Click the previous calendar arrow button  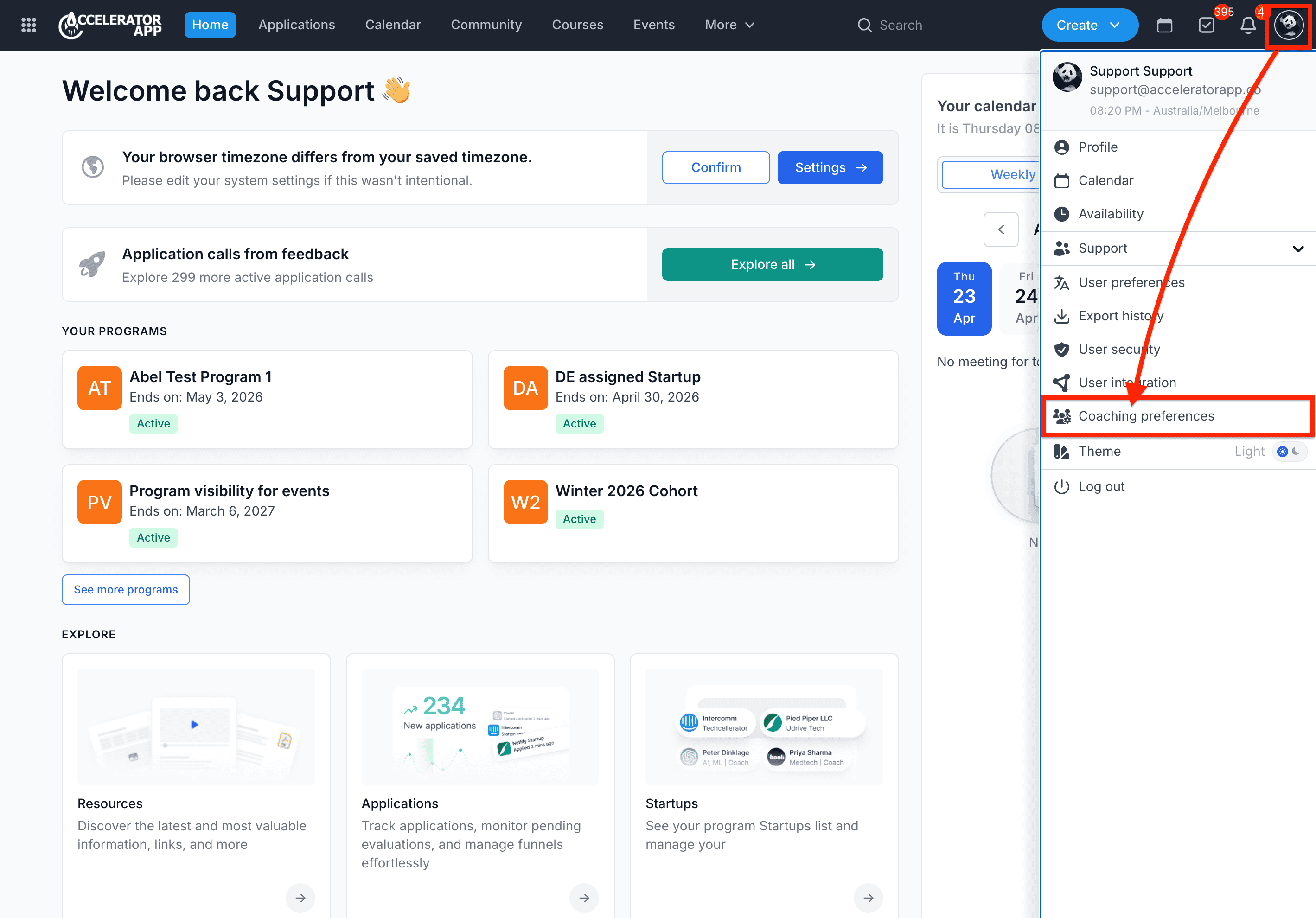coord(1000,229)
